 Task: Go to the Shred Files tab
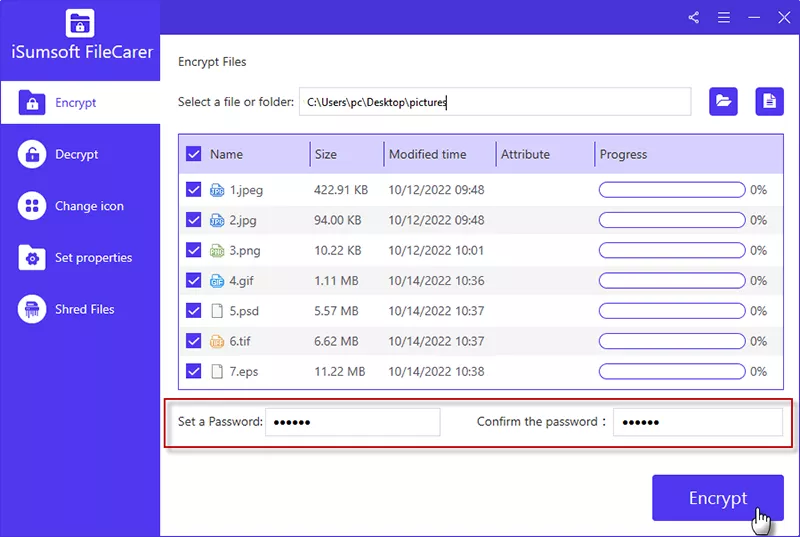point(84,310)
